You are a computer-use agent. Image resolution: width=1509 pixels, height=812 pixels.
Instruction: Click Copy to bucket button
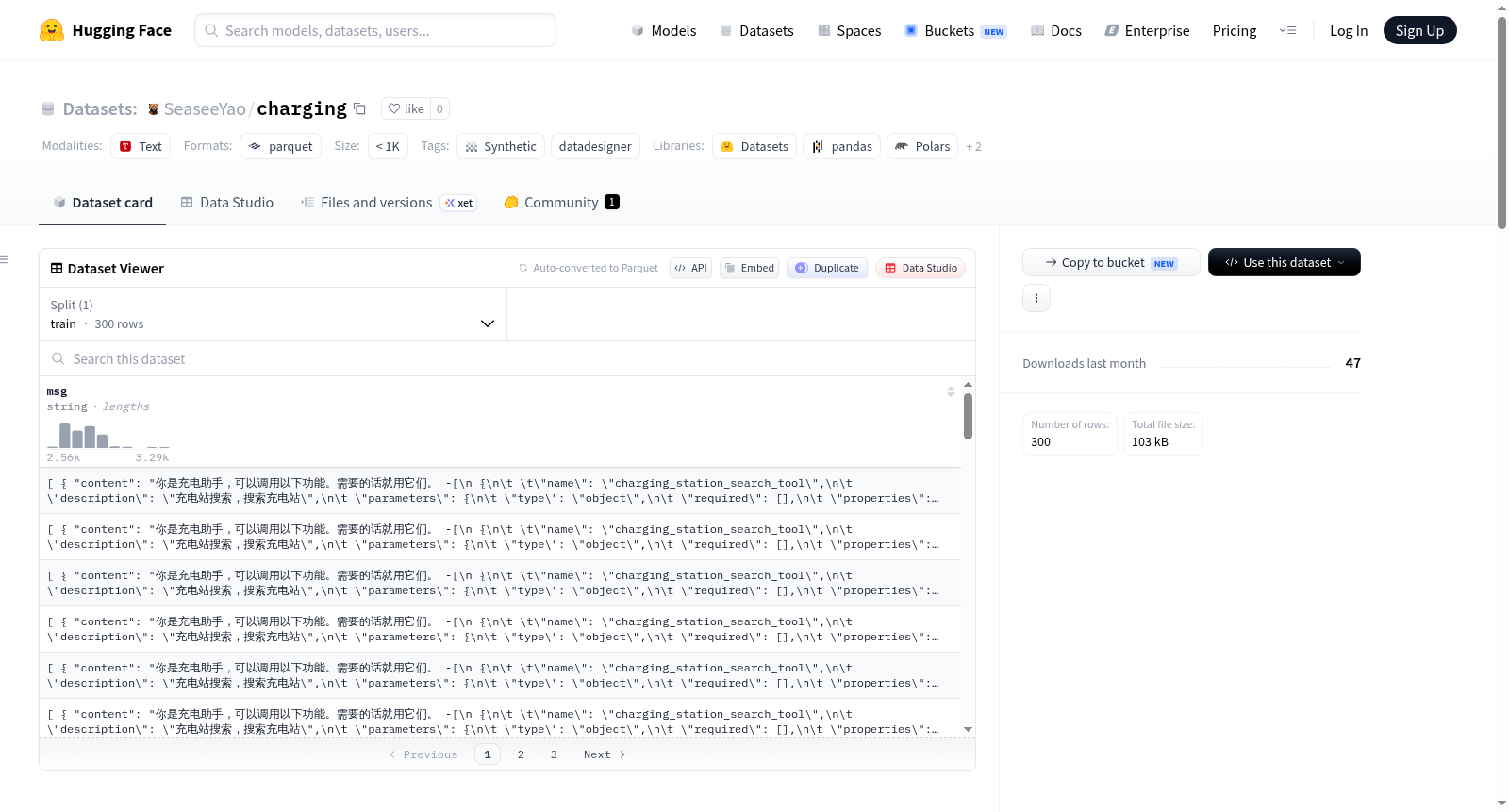click(1110, 262)
